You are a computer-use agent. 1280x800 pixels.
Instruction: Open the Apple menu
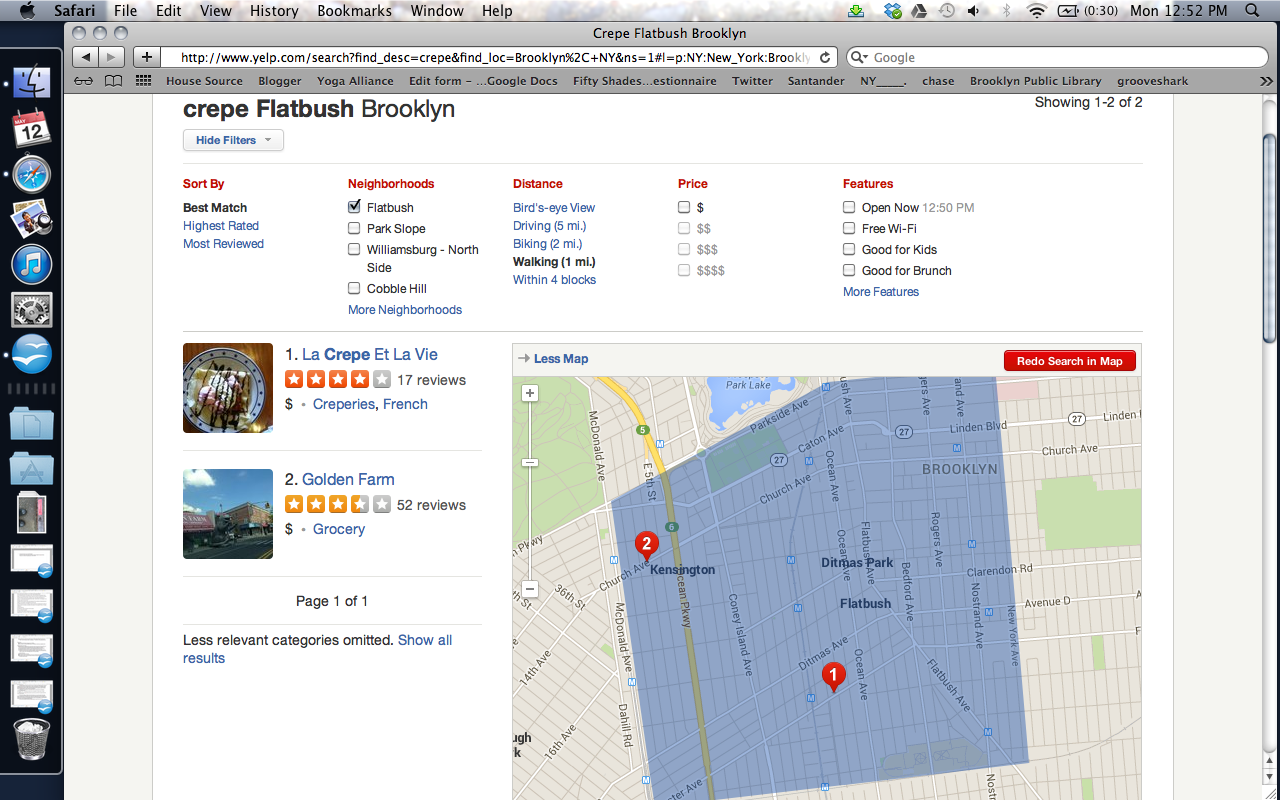click(27, 11)
